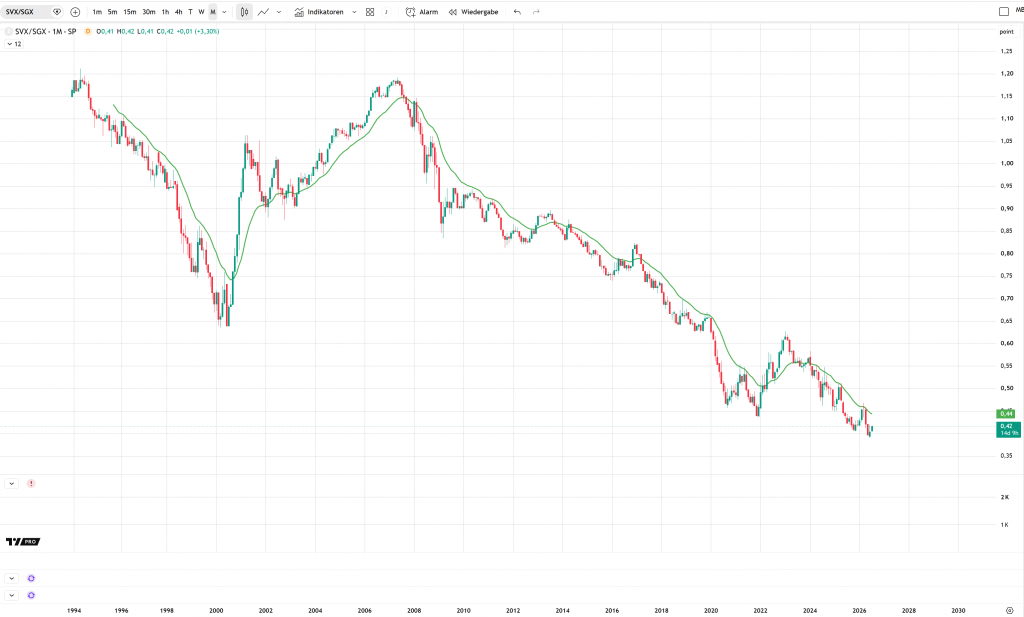
Task: Click the 0,42 current price label
Action: coord(1008,429)
